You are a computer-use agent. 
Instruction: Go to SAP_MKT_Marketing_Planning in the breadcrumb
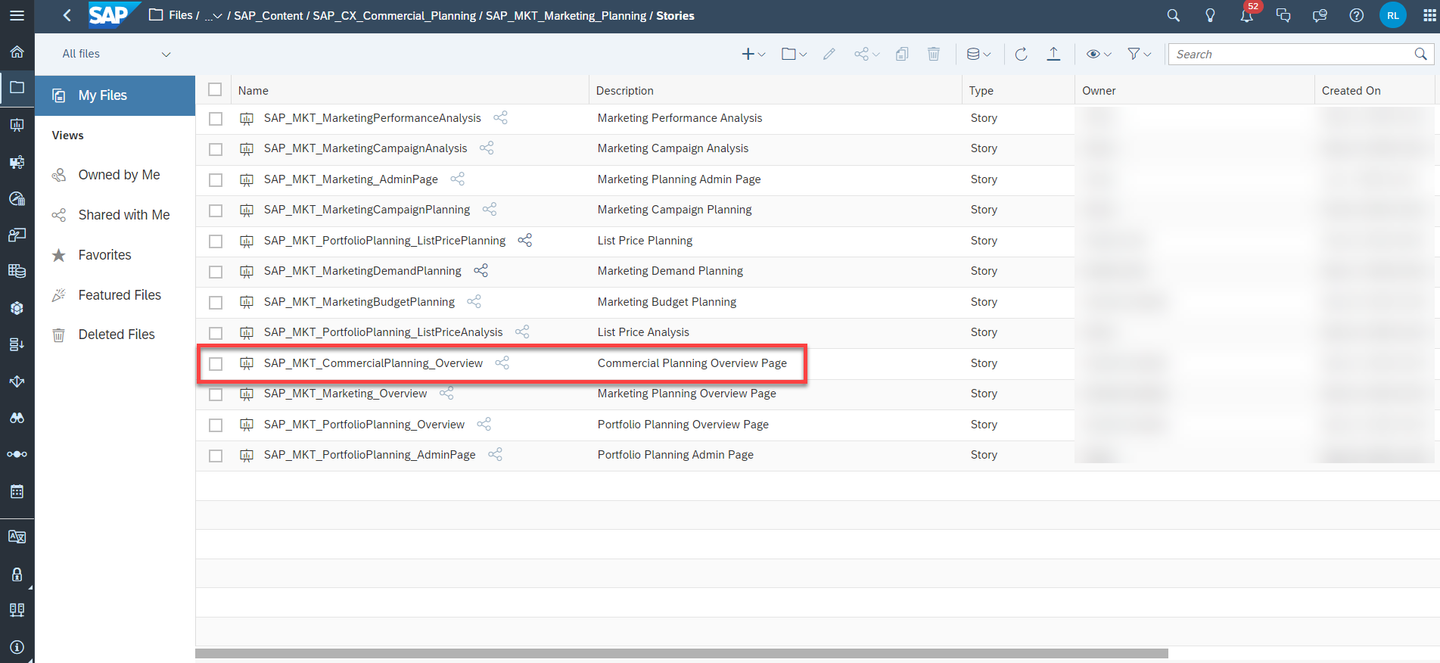point(566,16)
